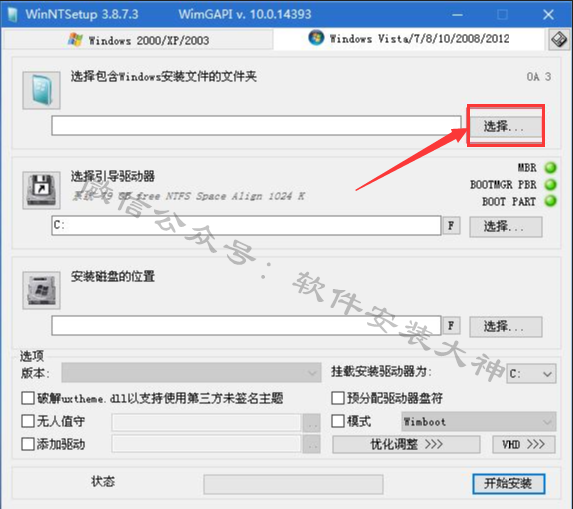The image size is (573, 509).
Task: Click the F button next to the boot drive field
Action: (x=451, y=225)
